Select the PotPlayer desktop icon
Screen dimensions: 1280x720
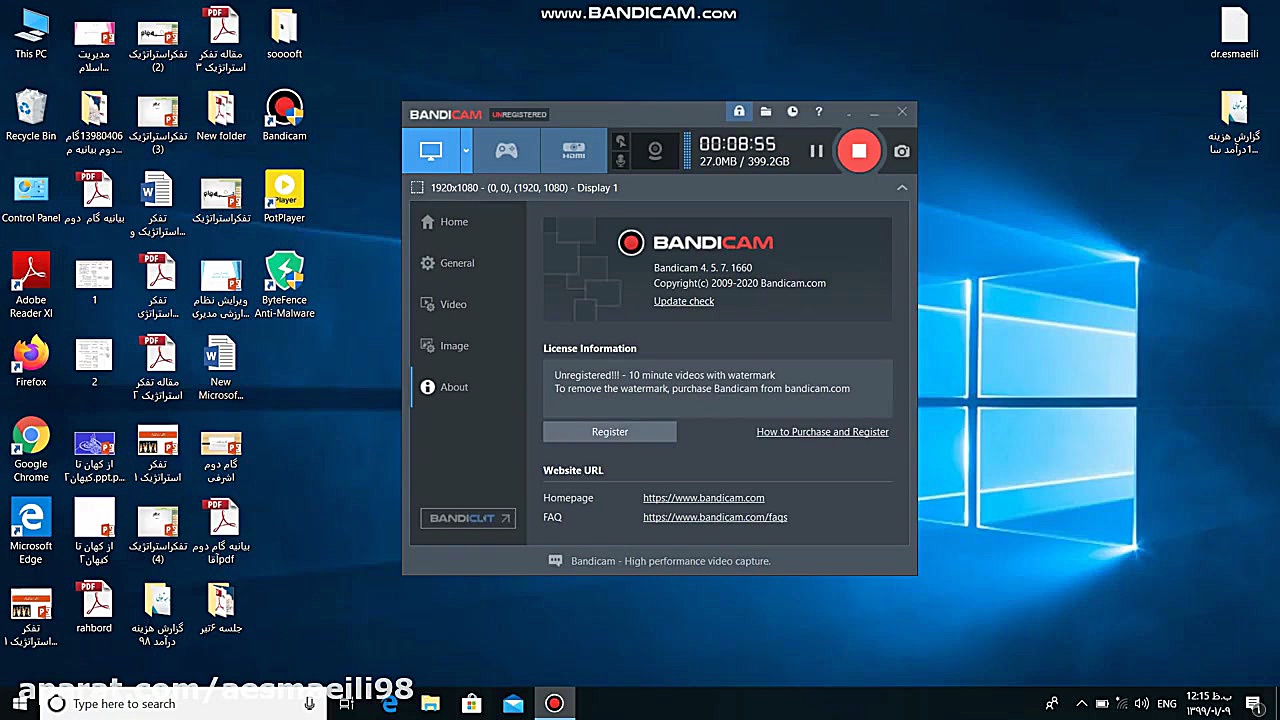284,197
